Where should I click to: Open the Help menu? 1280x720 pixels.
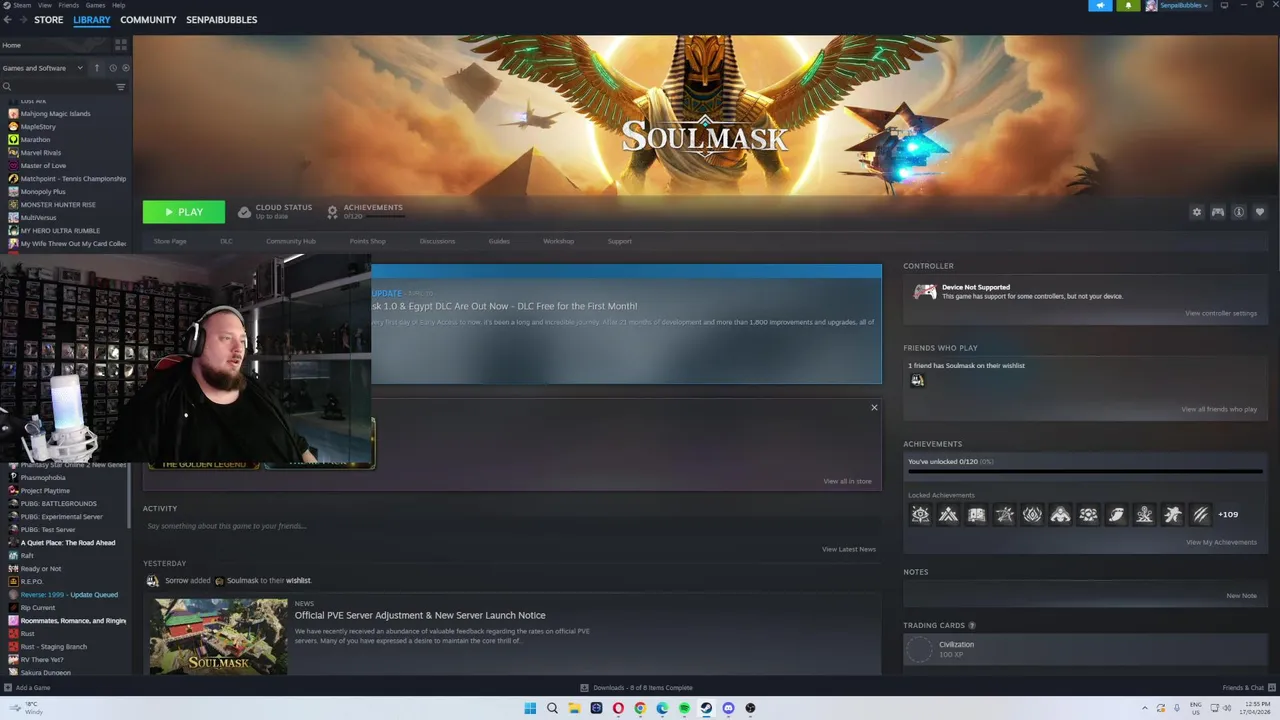[119, 5]
